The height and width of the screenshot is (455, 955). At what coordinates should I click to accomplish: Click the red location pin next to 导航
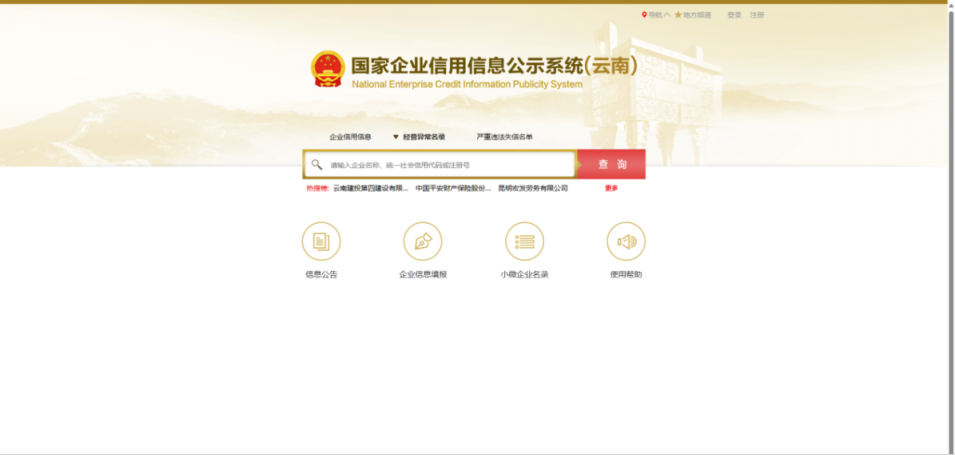[644, 15]
